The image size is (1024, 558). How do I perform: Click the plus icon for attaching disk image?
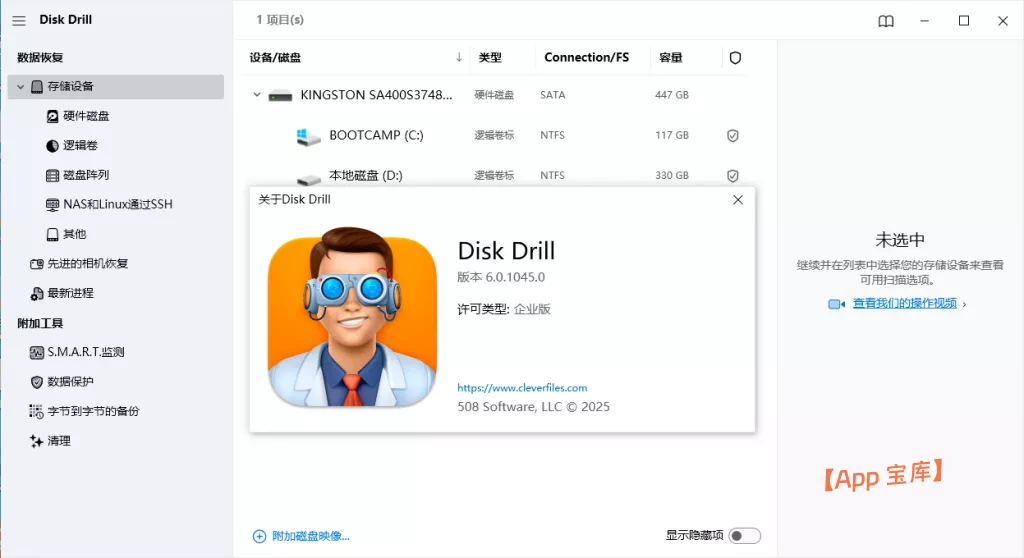point(259,536)
